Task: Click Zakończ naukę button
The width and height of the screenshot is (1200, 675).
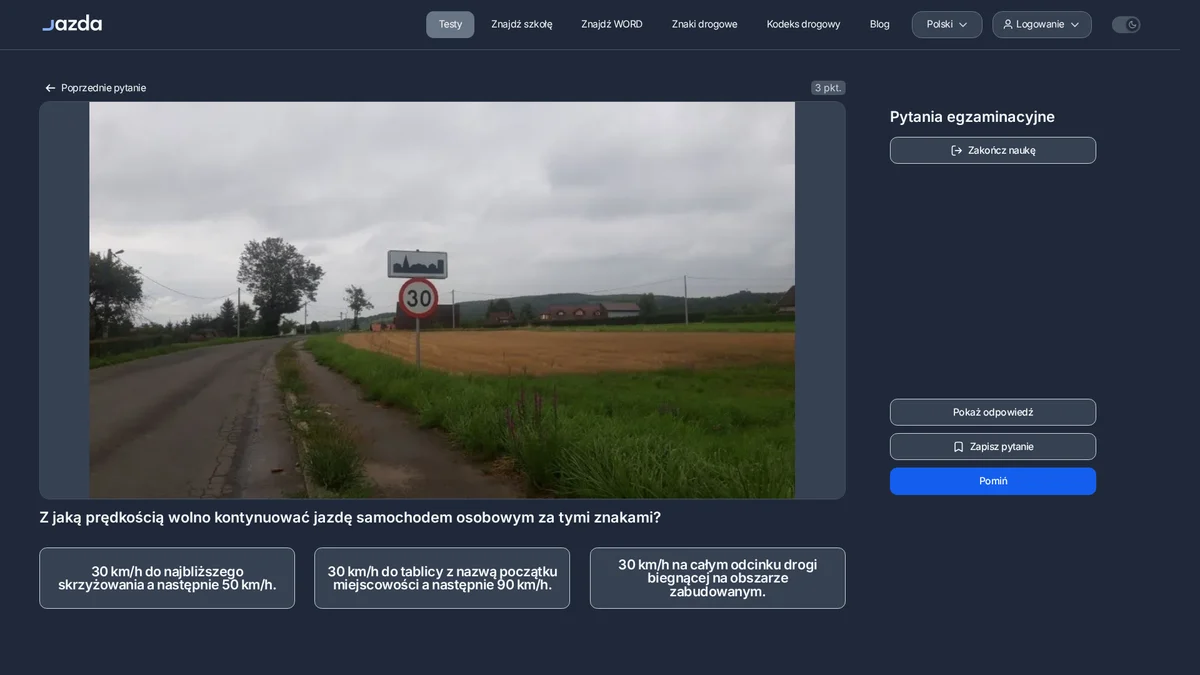Action: pyautogui.click(x=993, y=150)
